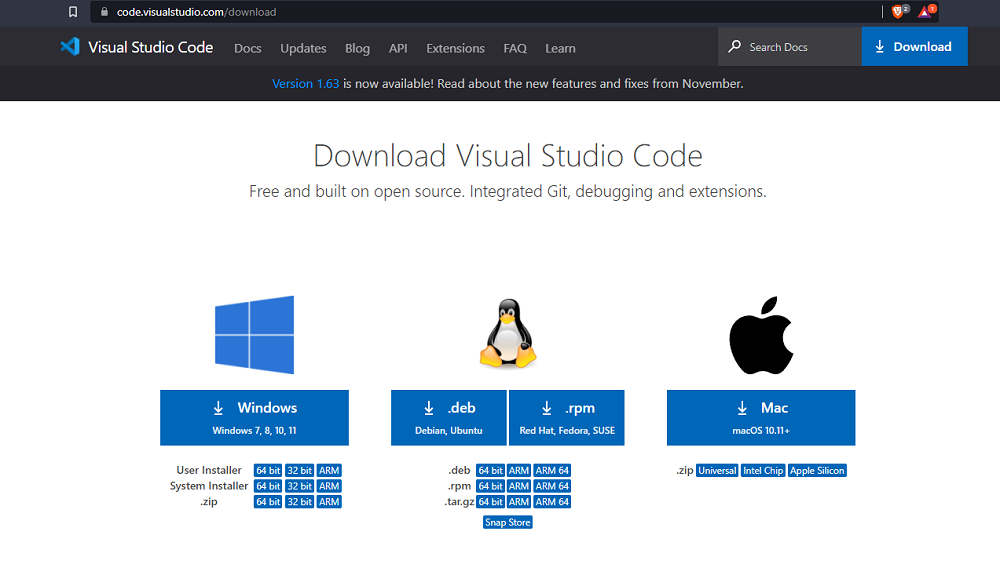This screenshot has height=586, width=1000.
Task: Download the .deb Debian, Ubuntu package
Action: tap(448, 417)
